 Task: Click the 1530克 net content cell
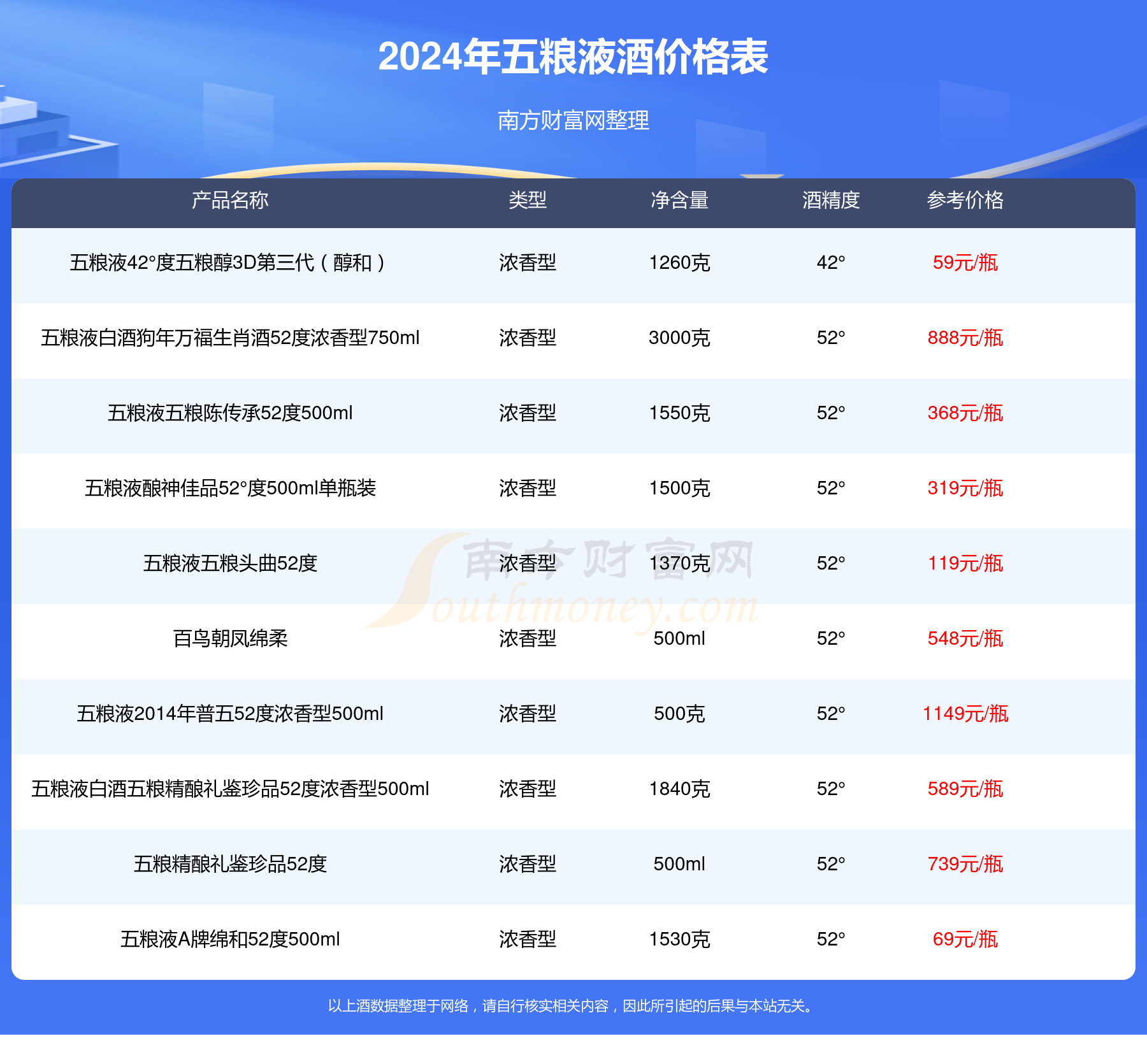pyautogui.click(x=679, y=939)
